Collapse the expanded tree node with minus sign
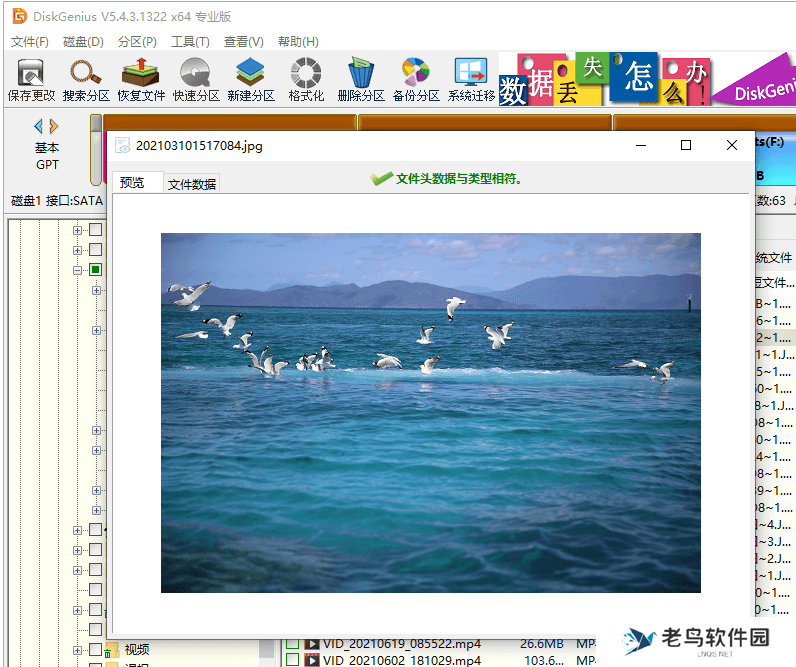 pos(77,270)
